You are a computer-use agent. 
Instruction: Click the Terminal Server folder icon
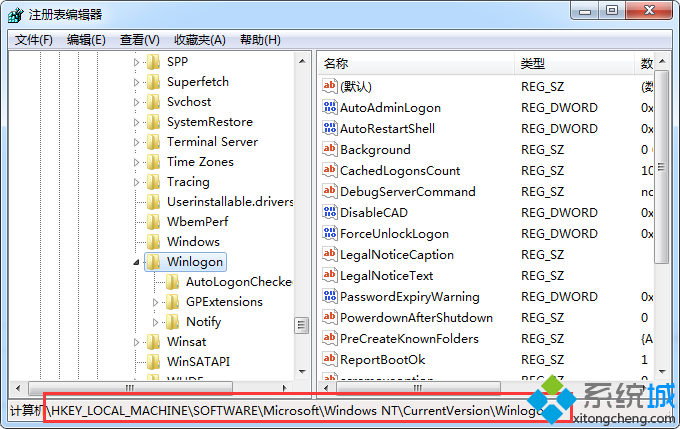click(154, 142)
